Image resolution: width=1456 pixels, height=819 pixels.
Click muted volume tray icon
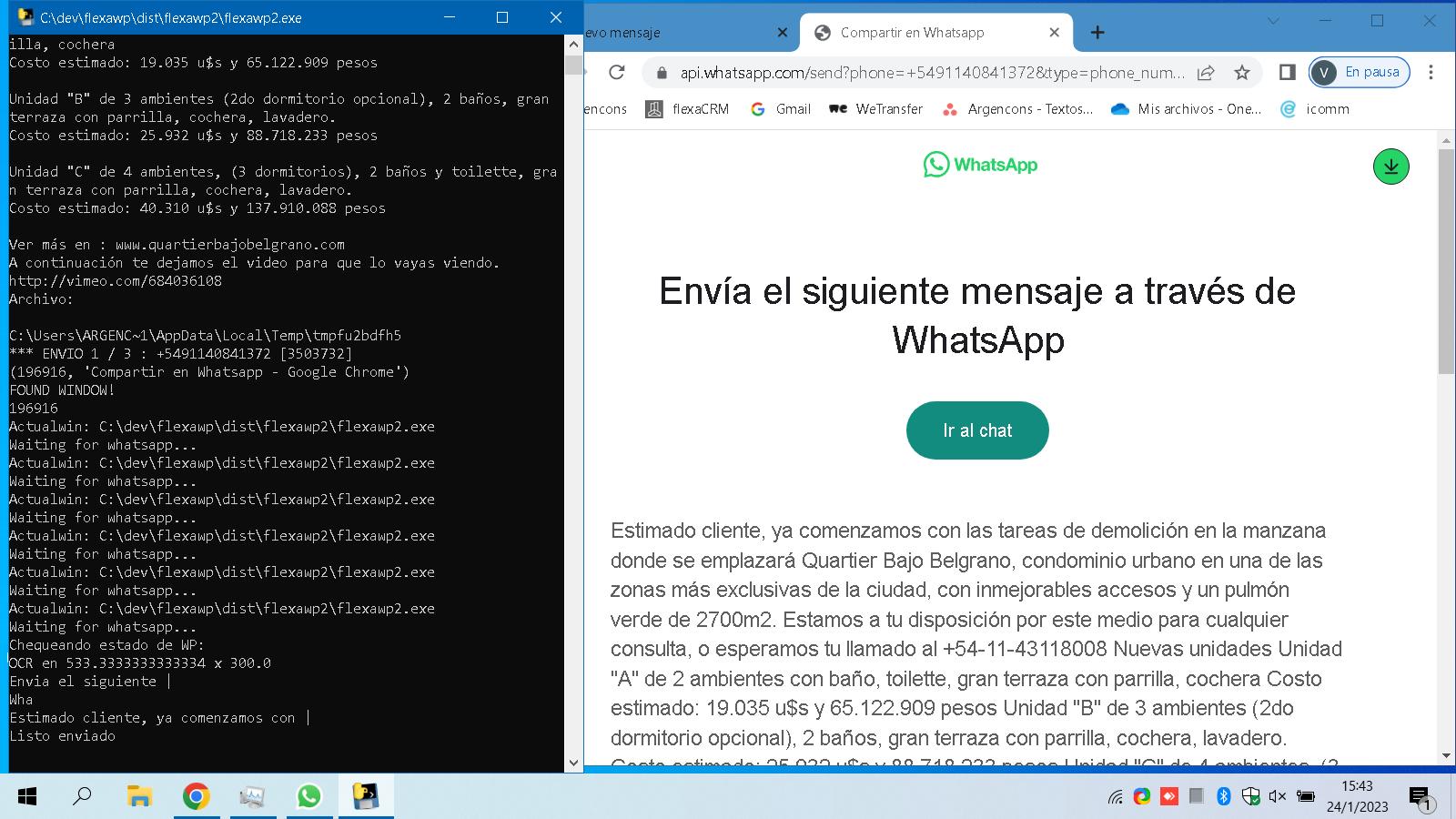pos(1278,797)
